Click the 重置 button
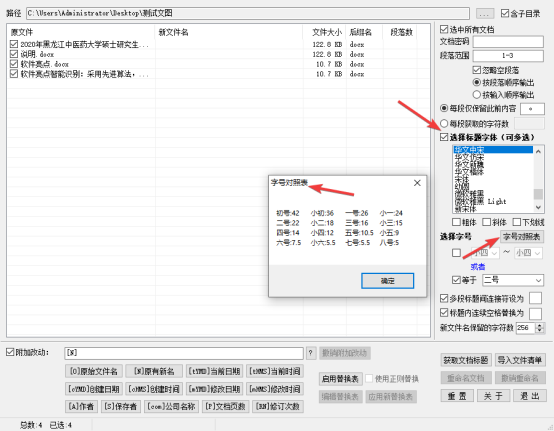Screen dimensions: 554x431 click(x=457, y=396)
